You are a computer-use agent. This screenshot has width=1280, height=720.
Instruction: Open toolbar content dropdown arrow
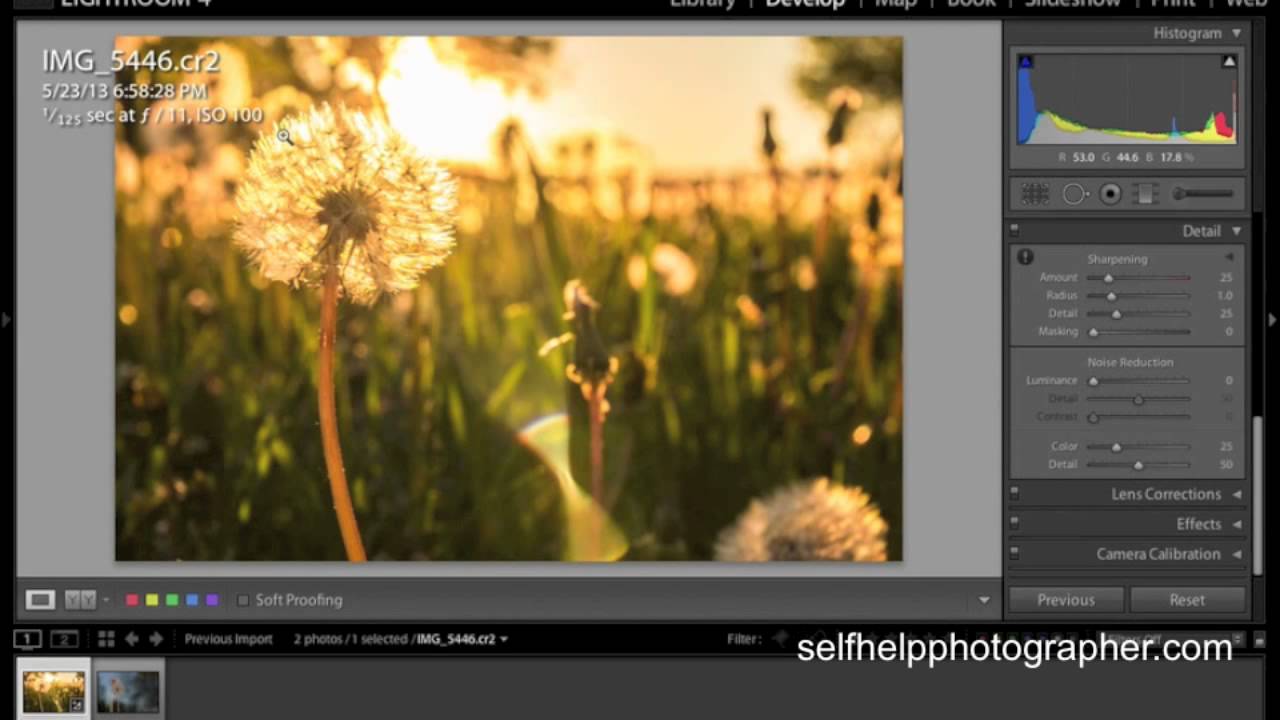(984, 600)
